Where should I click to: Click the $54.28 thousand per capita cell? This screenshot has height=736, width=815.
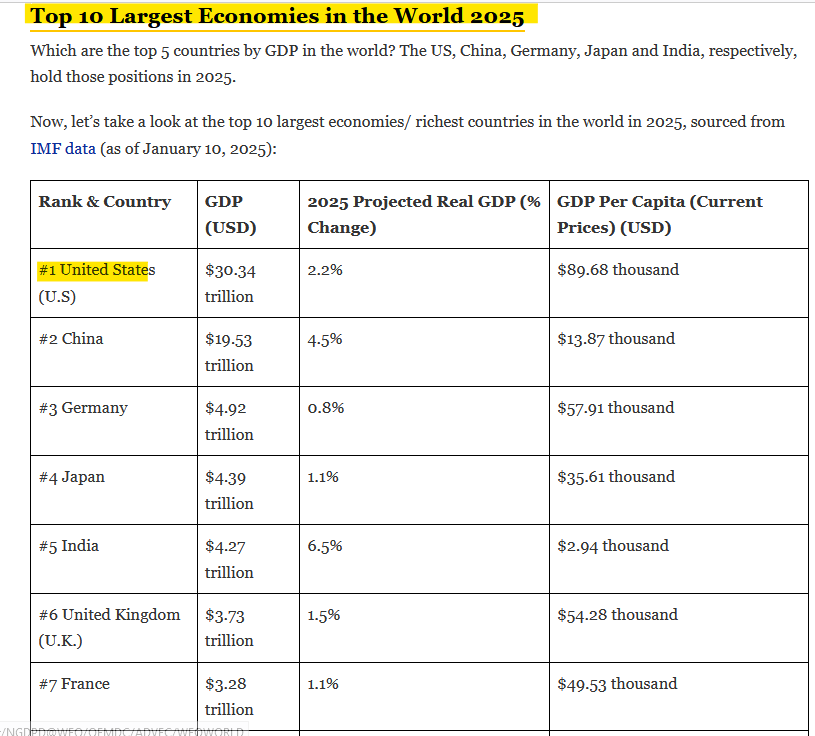pyautogui.click(x=679, y=628)
